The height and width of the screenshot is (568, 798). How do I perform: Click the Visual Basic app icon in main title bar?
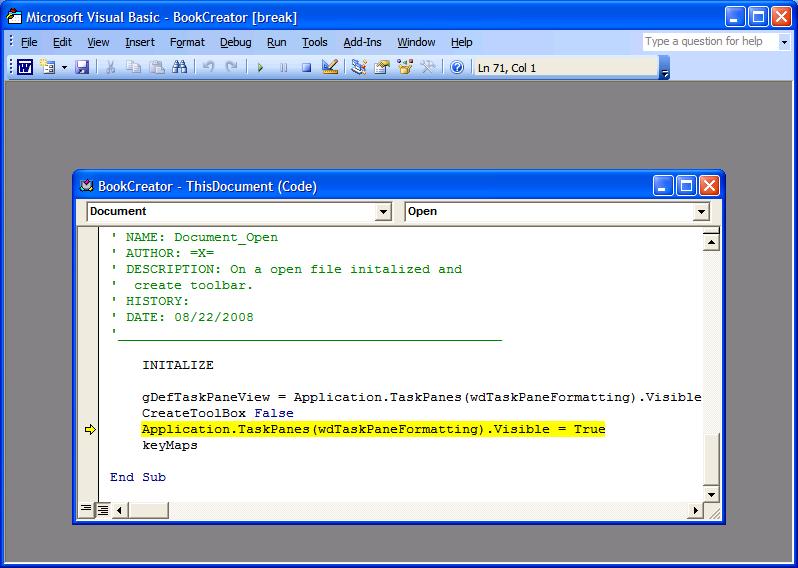coord(14,17)
